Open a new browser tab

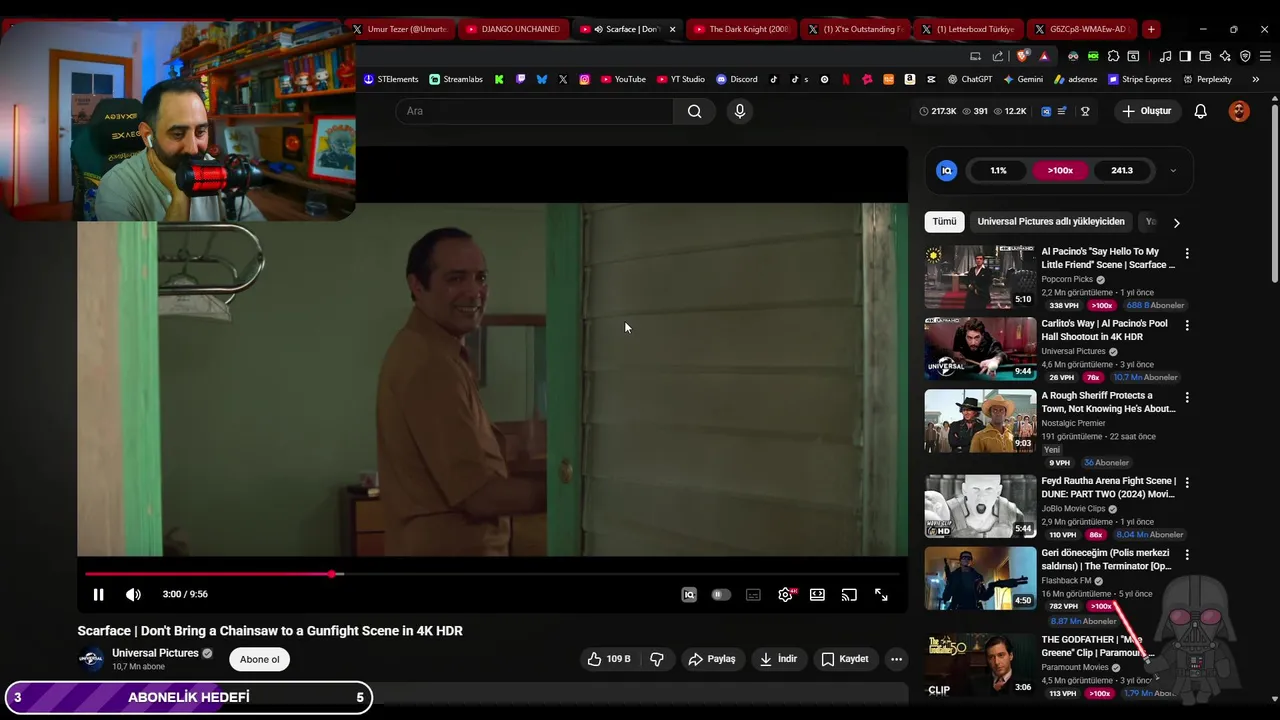click(x=1151, y=29)
